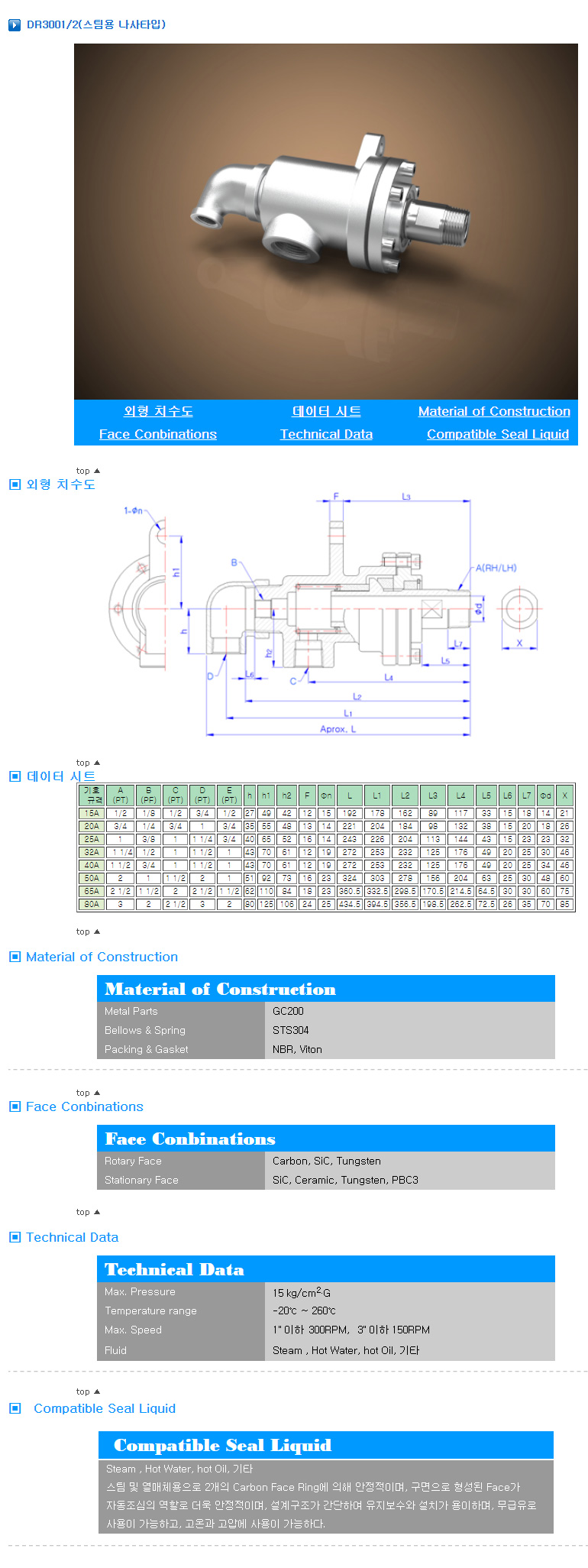
Task: Select the Compatible Seal Liquid link in blue bar
Action: 498,434
